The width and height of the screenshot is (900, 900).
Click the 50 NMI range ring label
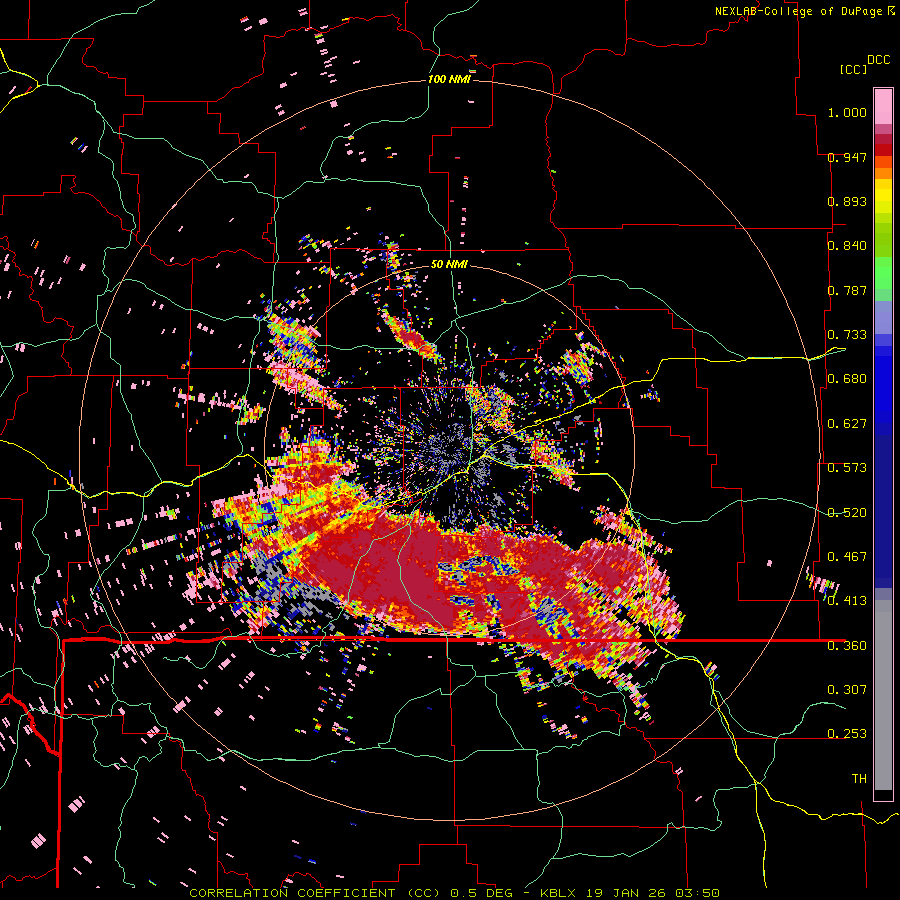click(449, 264)
